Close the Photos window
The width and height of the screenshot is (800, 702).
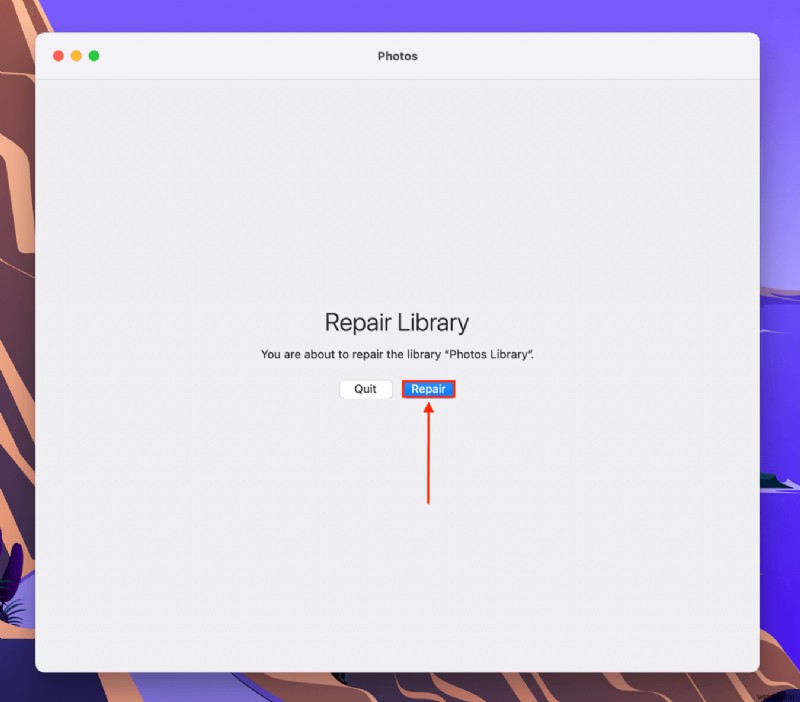coord(59,57)
